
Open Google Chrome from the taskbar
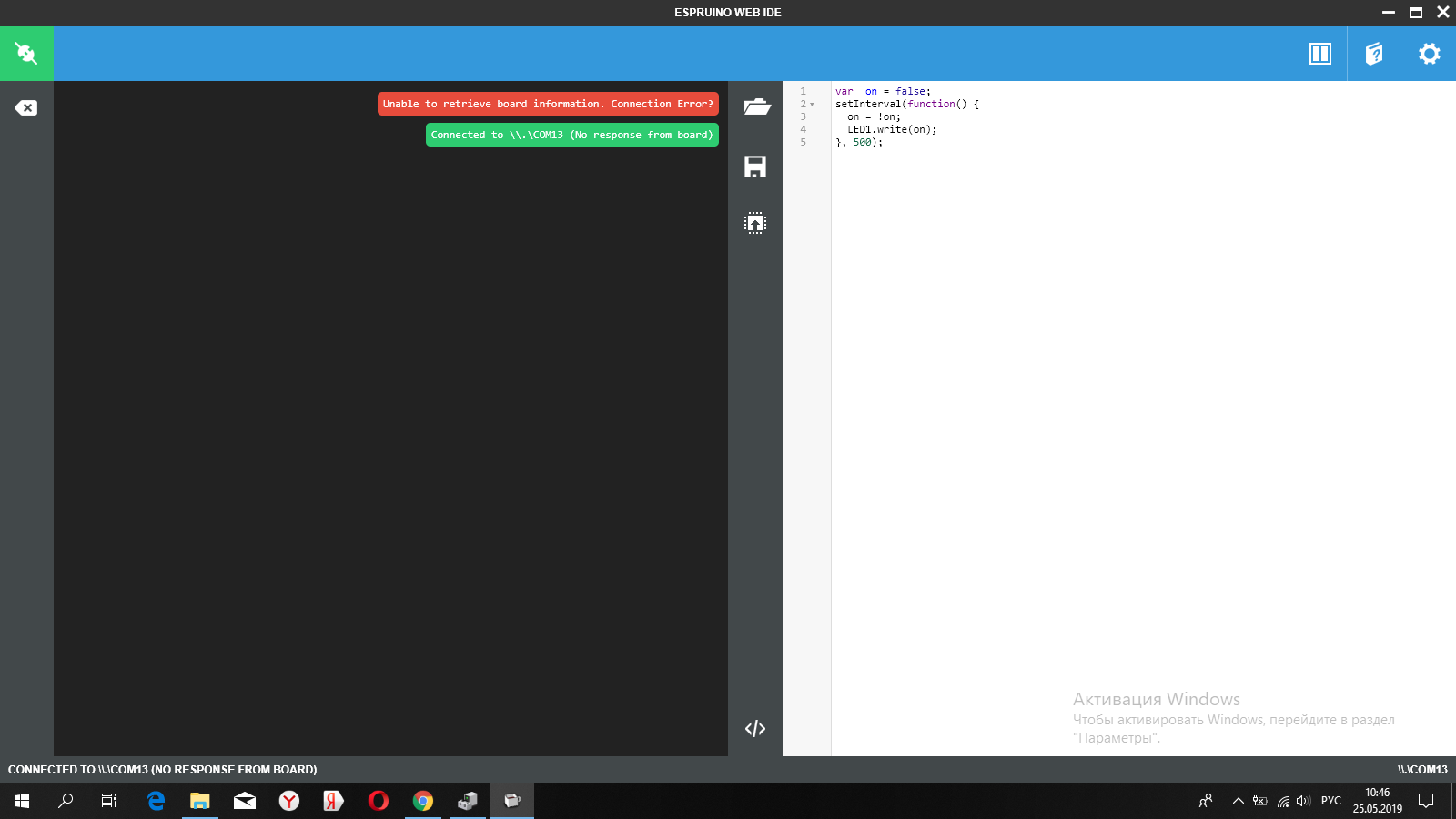(x=423, y=801)
